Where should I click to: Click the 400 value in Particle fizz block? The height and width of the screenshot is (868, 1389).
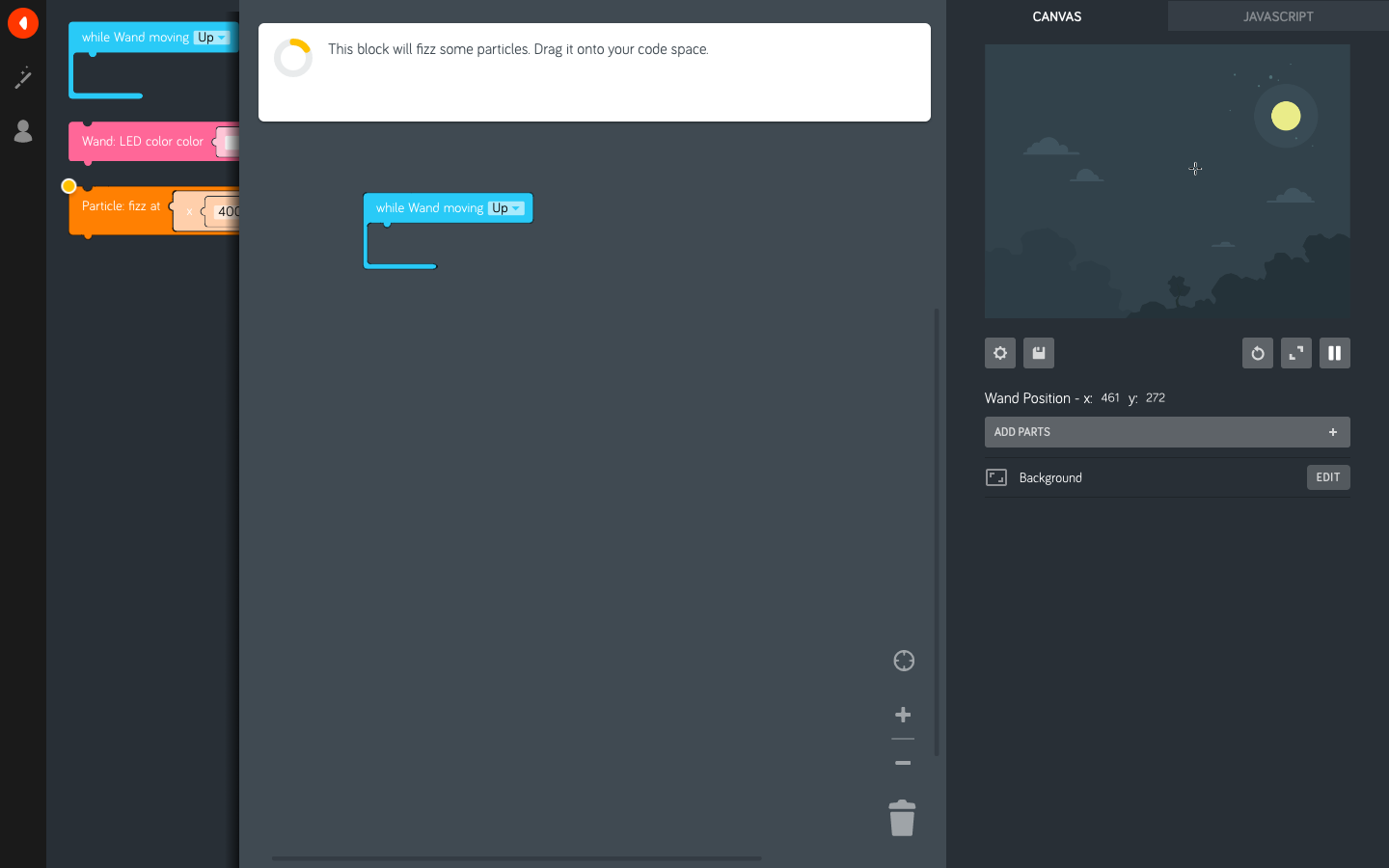pyautogui.click(x=227, y=211)
